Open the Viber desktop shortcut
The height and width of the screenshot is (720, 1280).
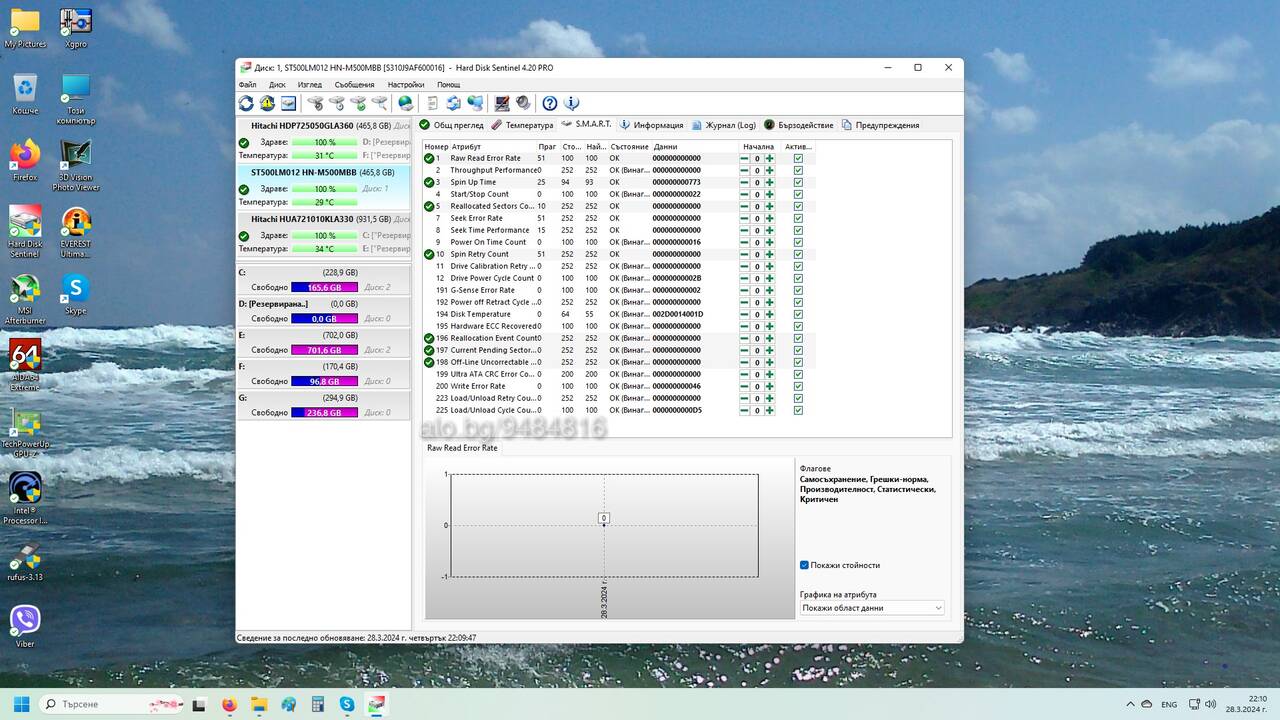pos(25,625)
